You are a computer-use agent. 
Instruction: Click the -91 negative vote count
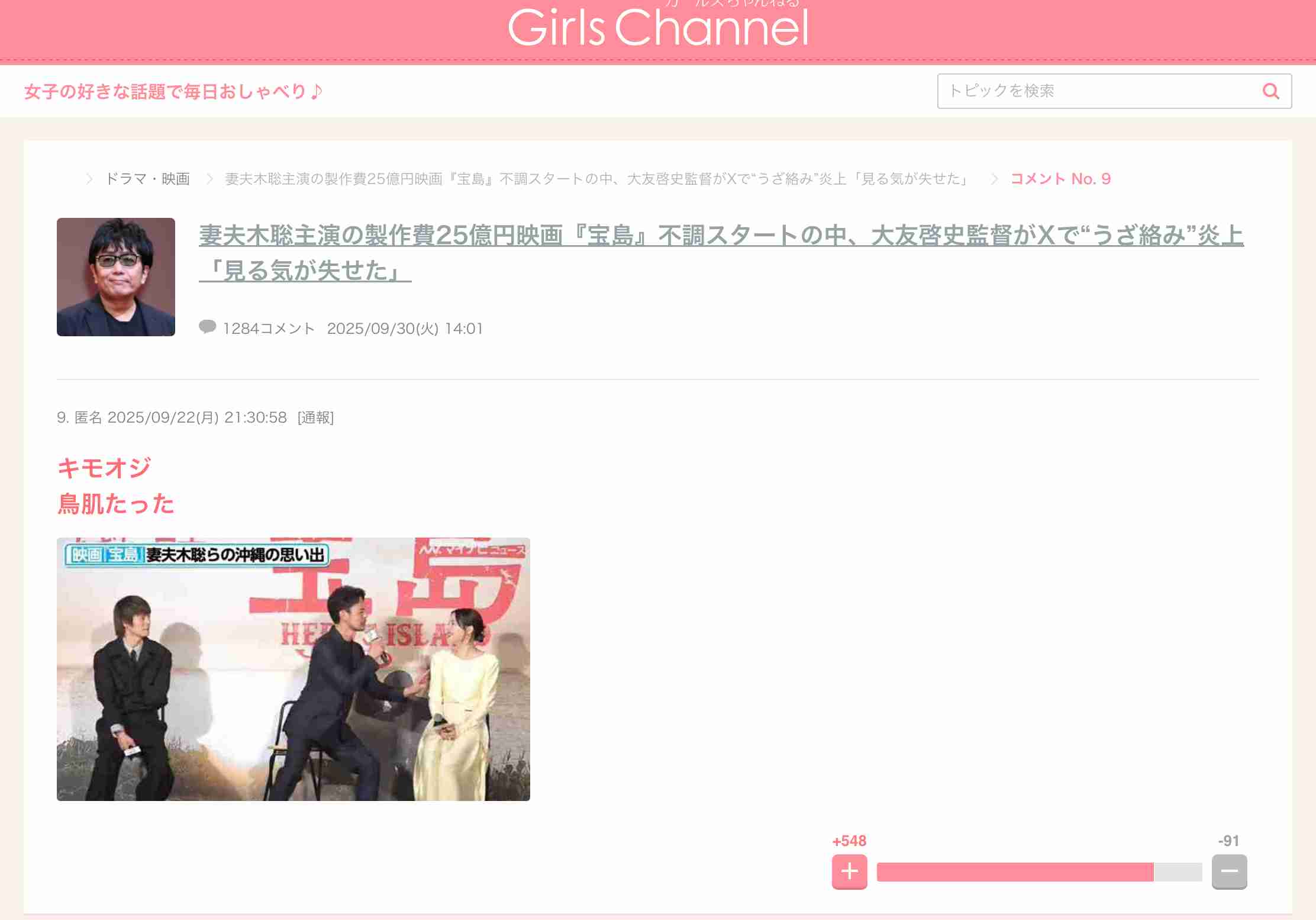1228,841
